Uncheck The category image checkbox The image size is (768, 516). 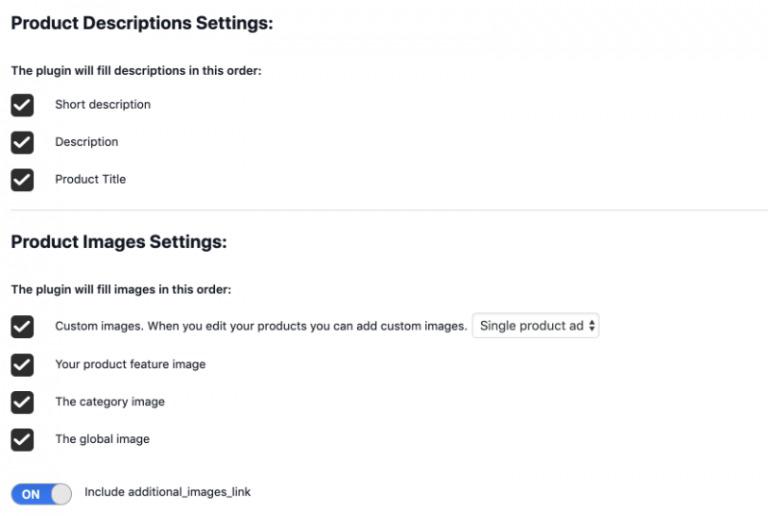[22, 402]
